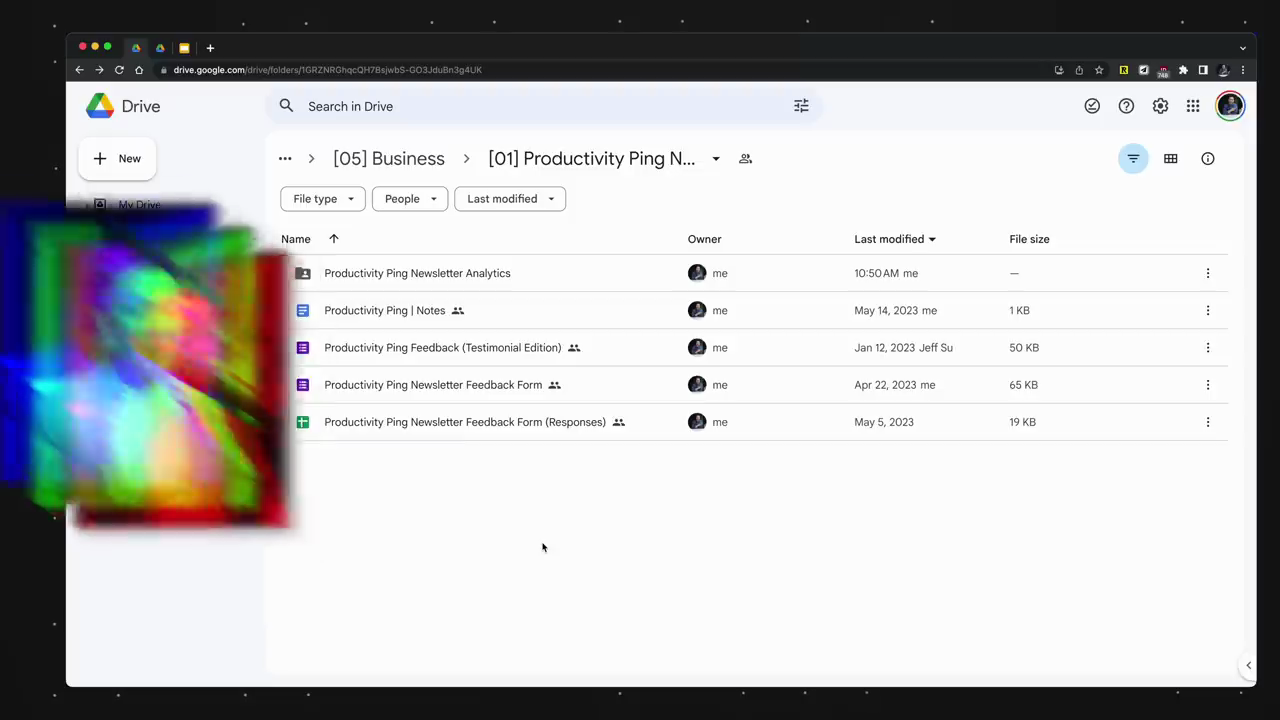The image size is (1280, 720).
Task: Open Drive settings gear
Action: 1160,106
